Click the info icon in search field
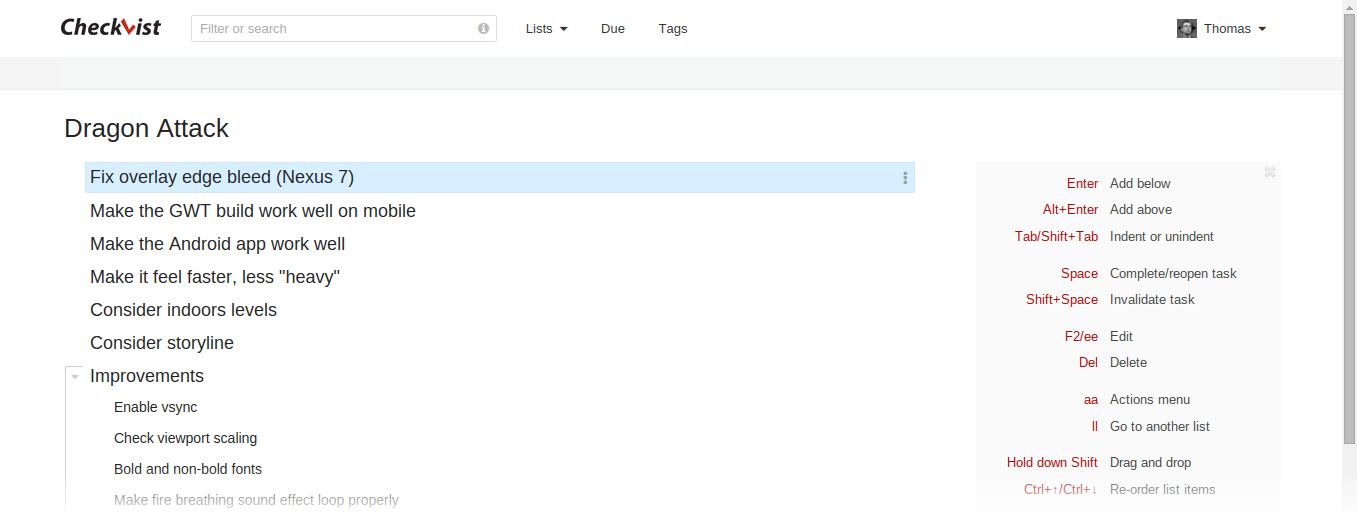Image resolution: width=1357 pixels, height=519 pixels. click(x=484, y=29)
